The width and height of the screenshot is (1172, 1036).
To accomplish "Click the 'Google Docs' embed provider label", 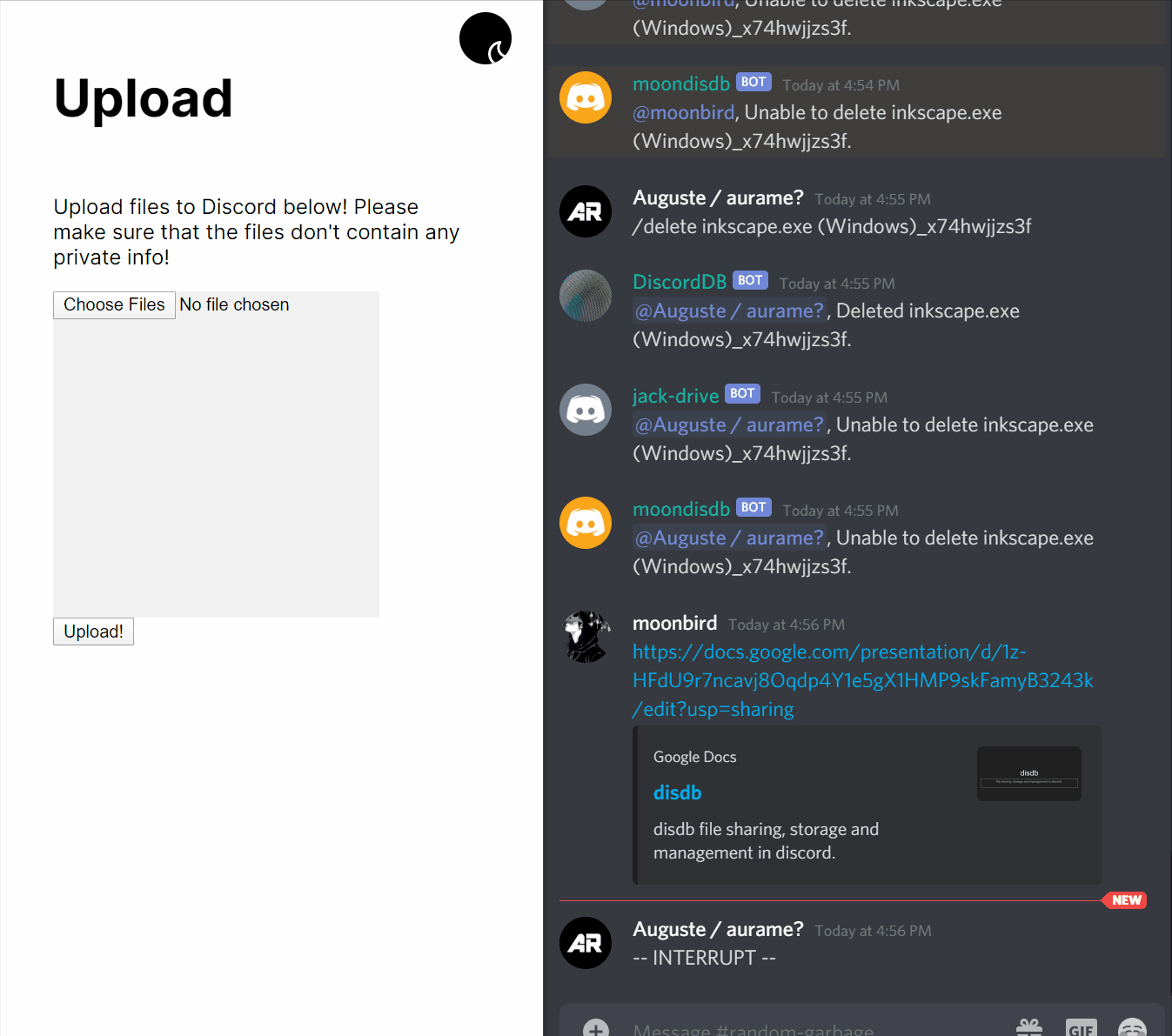I will pos(695,757).
